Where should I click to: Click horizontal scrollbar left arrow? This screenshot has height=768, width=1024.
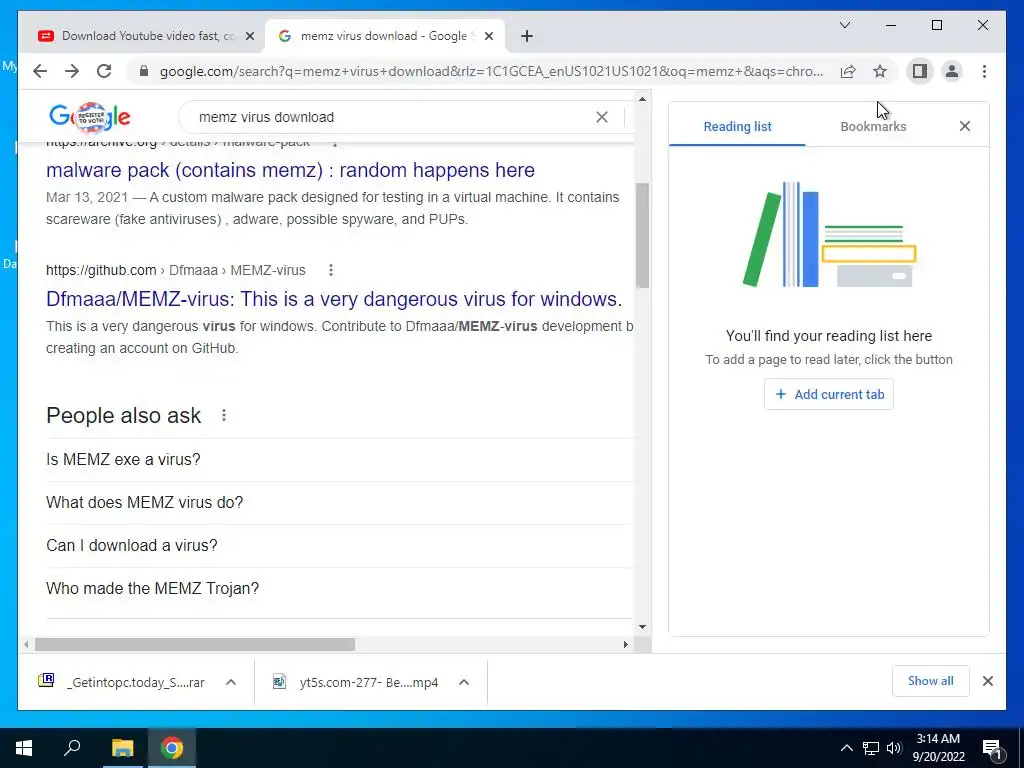tap(26, 645)
